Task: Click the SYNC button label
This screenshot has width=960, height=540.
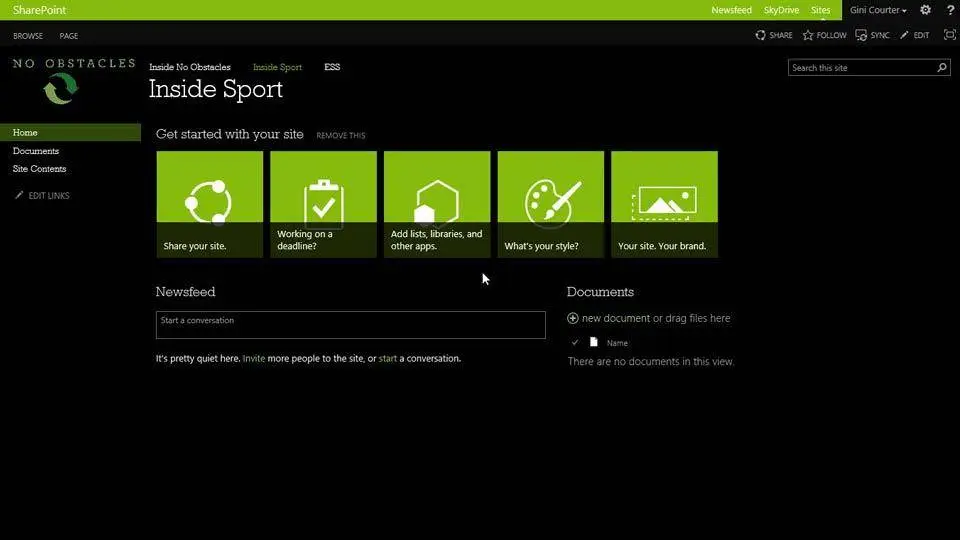Action: click(x=880, y=36)
